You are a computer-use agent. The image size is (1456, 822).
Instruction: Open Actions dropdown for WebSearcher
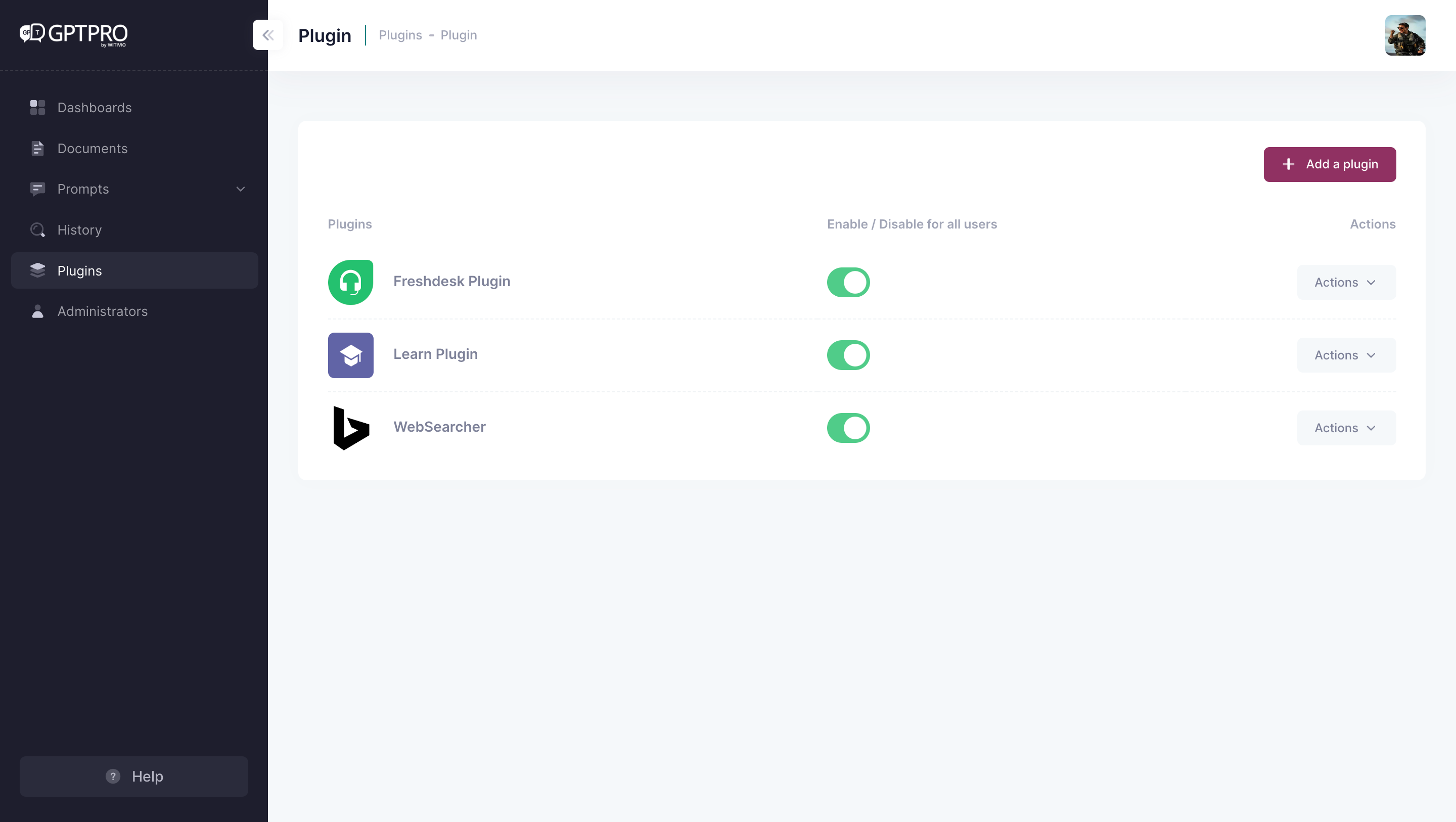coord(1345,428)
